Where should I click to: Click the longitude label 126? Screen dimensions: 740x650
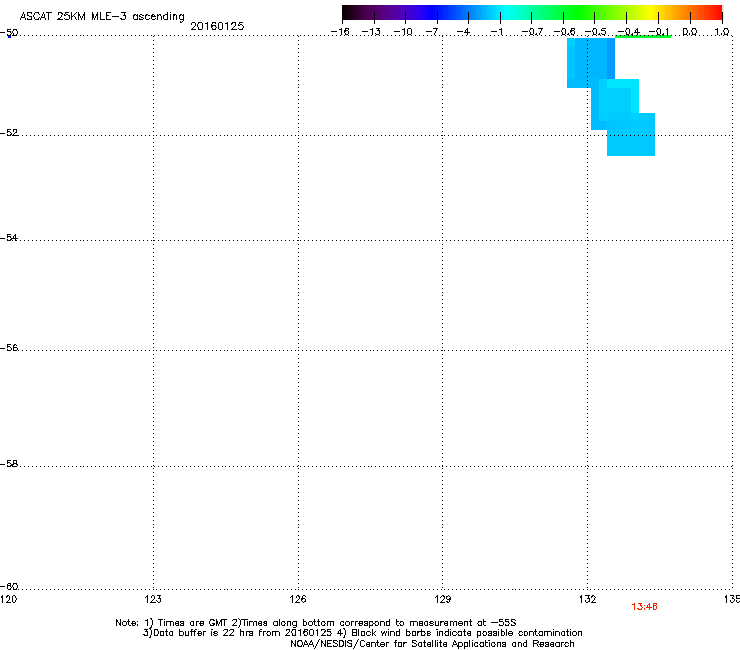[x=298, y=599]
